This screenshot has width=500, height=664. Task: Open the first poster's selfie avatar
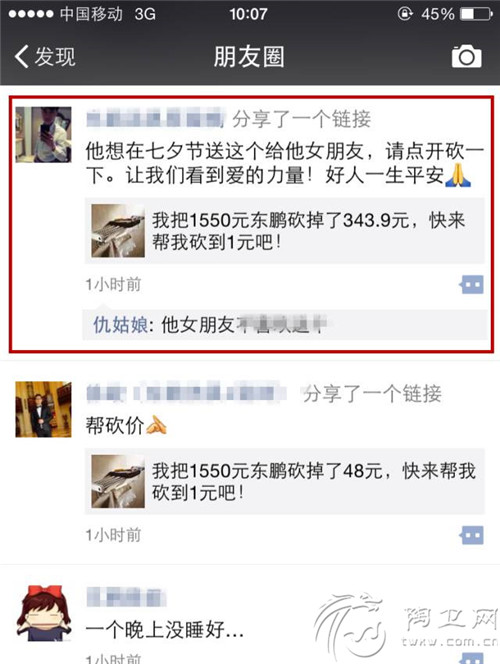pos(44,135)
